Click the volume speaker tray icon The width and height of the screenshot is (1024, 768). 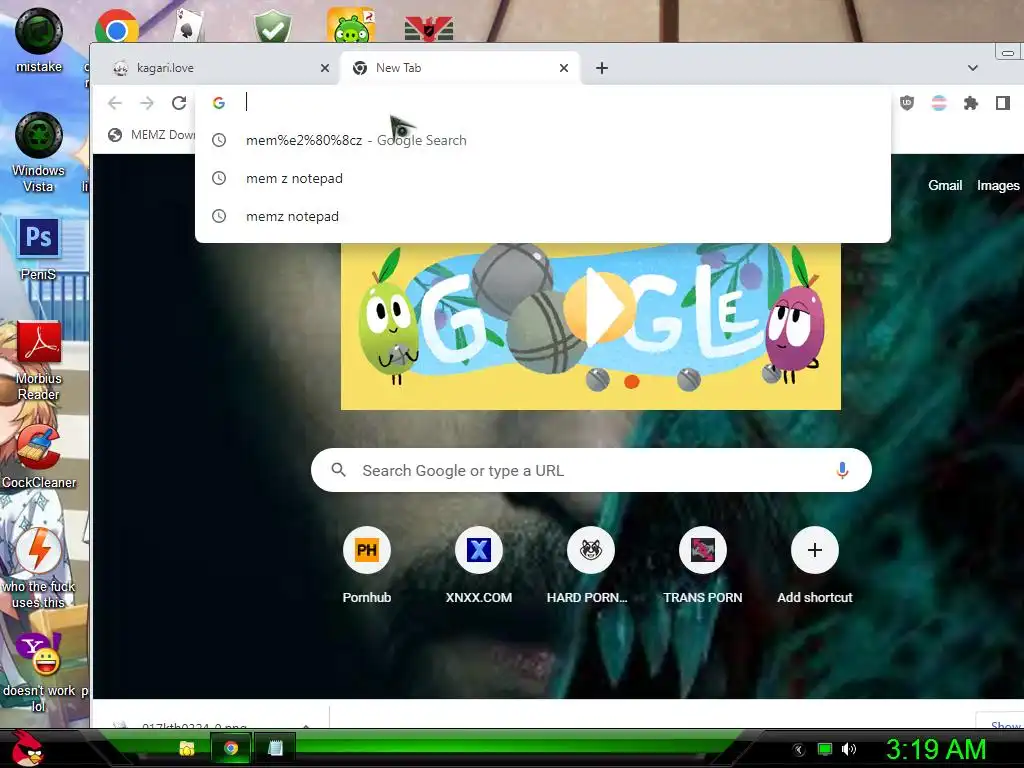click(849, 749)
